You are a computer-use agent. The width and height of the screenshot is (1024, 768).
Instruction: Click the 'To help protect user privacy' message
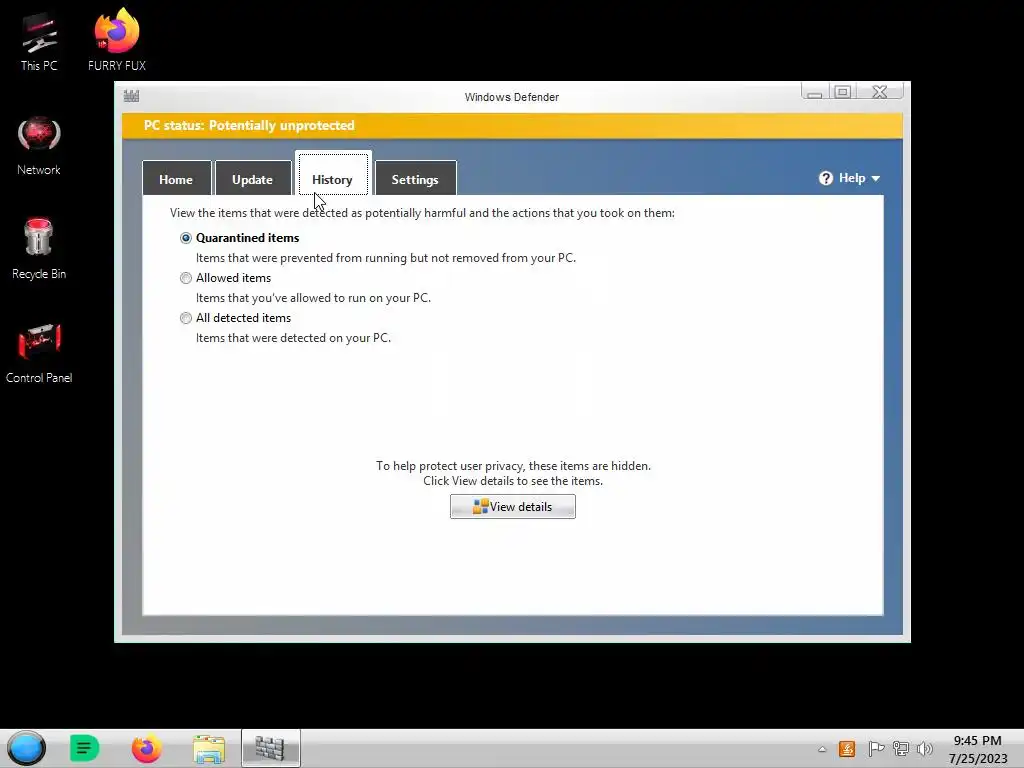[x=513, y=473]
